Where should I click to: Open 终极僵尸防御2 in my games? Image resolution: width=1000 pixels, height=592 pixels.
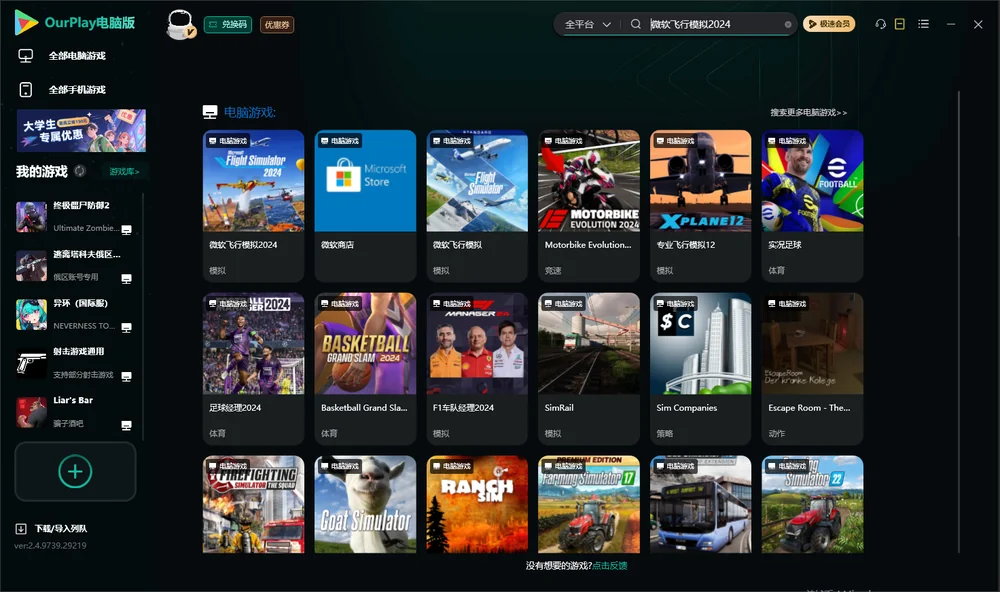pyautogui.click(x=75, y=217)
